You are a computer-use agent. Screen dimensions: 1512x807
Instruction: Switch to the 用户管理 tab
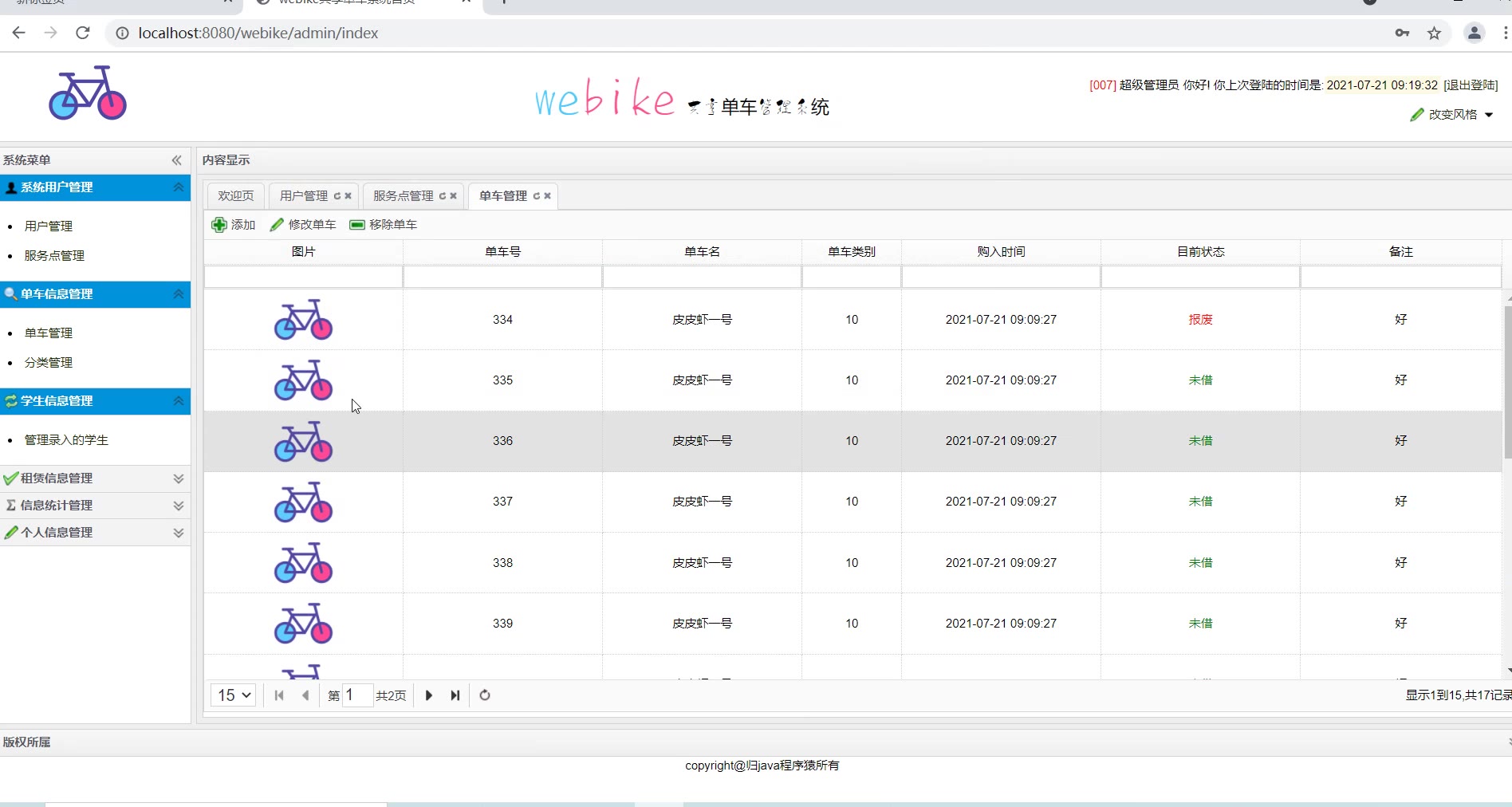304,196
